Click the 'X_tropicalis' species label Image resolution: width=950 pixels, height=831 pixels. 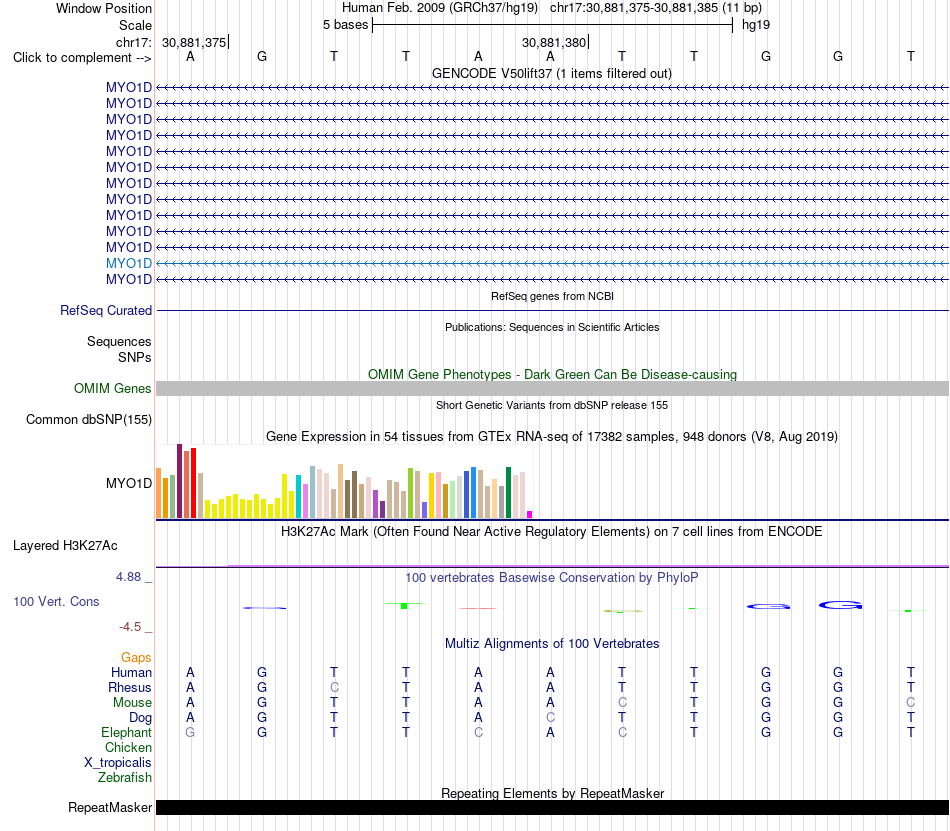(118, 763)
